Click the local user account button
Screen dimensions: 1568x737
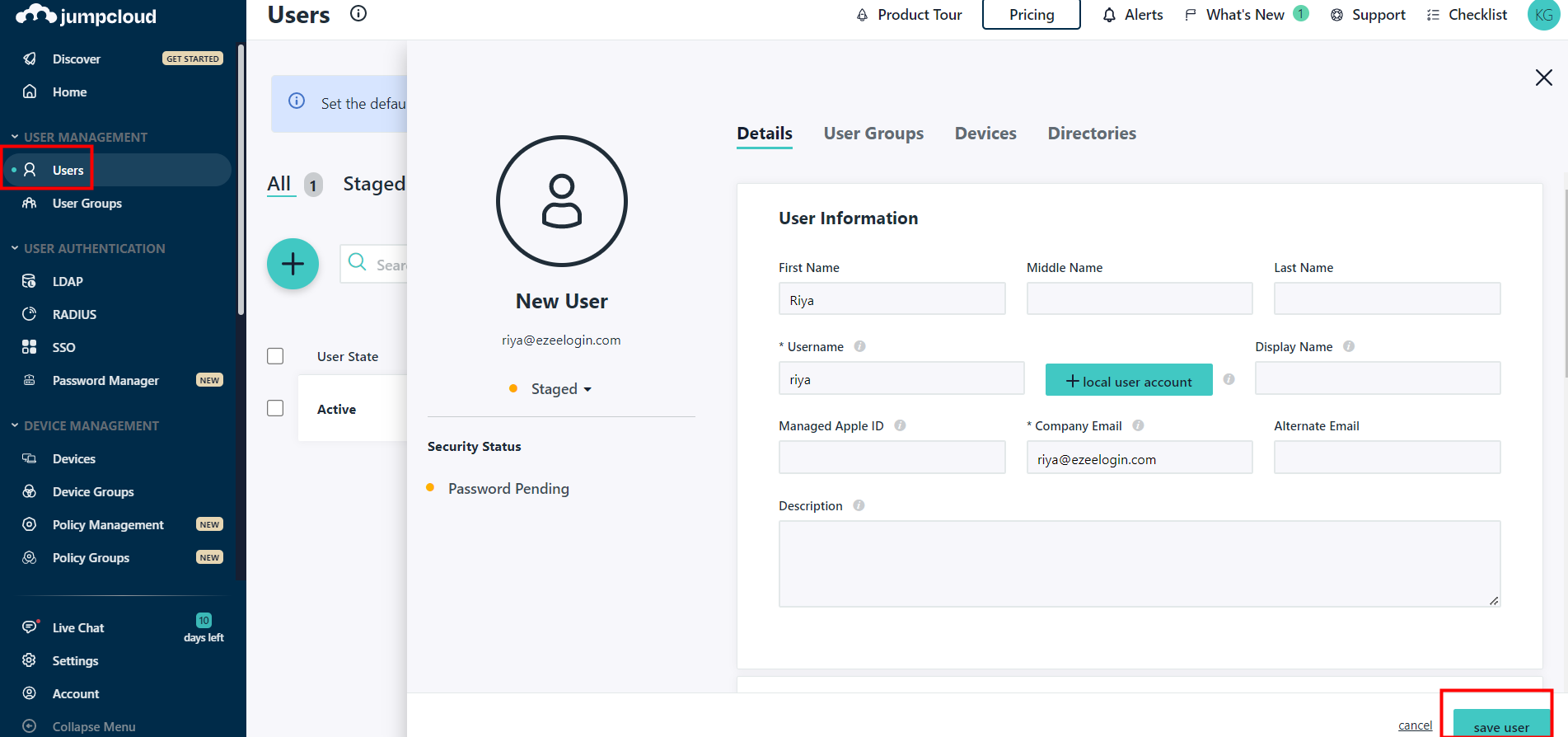[1129, 380]
